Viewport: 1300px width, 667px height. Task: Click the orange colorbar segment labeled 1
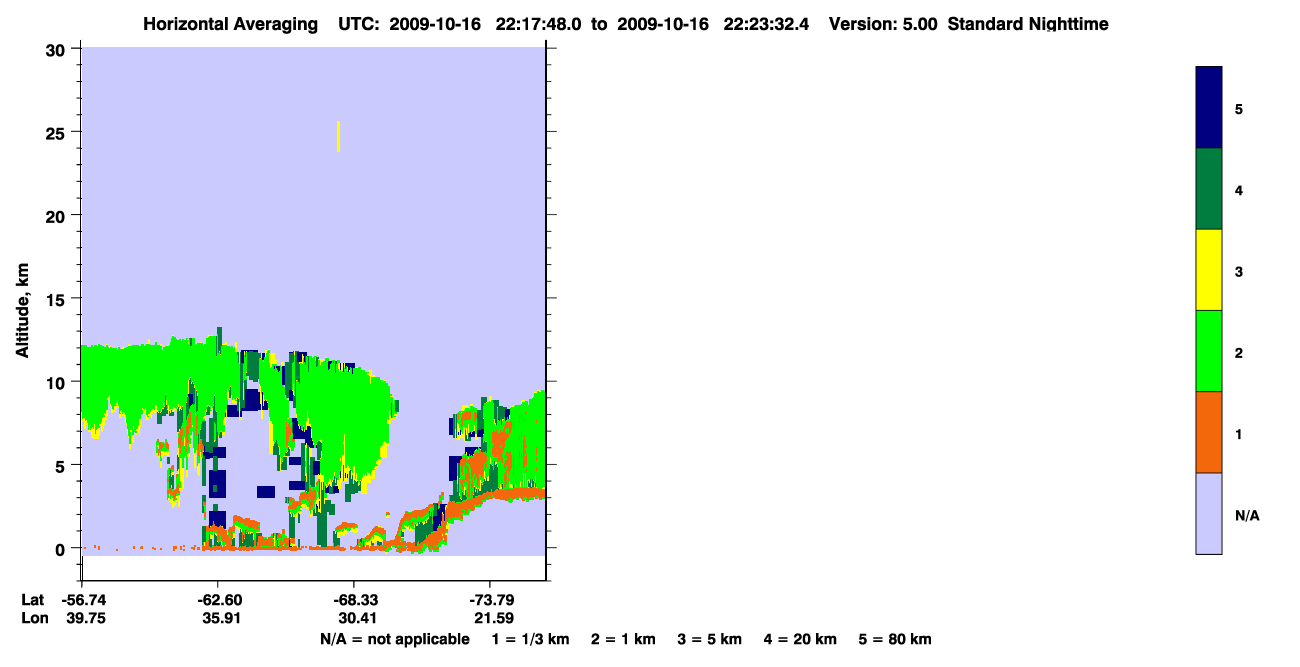1209,432
